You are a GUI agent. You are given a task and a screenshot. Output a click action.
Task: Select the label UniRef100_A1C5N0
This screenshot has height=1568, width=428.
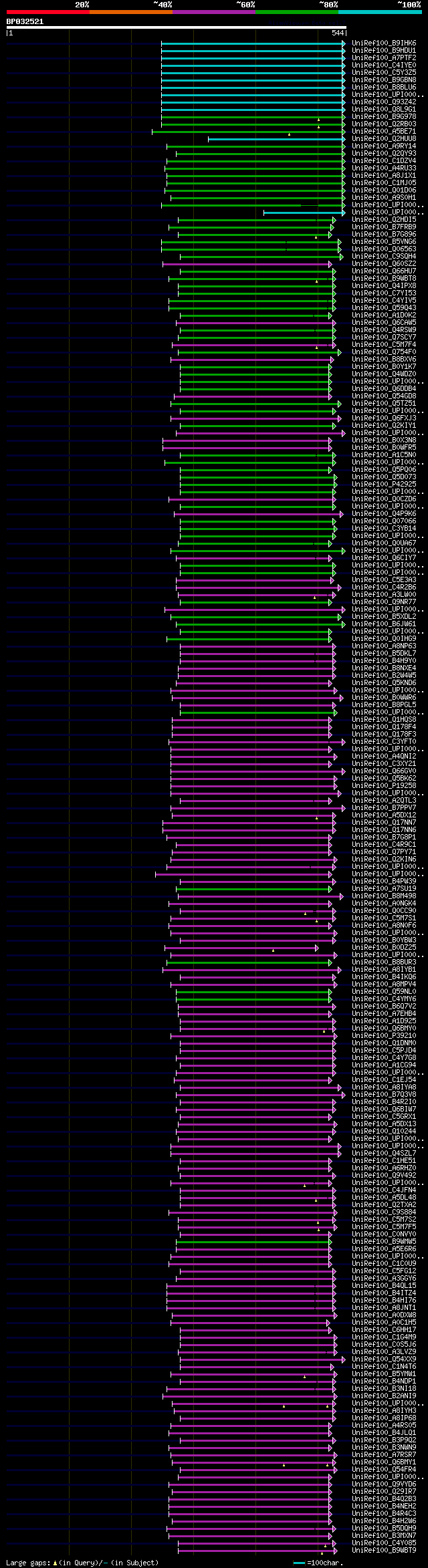coord(384,454)
